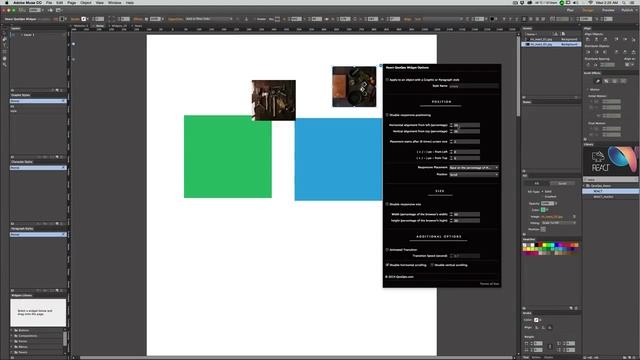
Task: Open Page menu
Action: pos(71,2)
